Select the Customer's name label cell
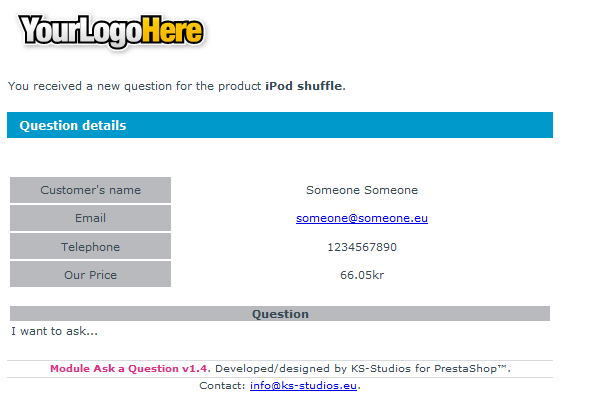 [x=90, y=190]
